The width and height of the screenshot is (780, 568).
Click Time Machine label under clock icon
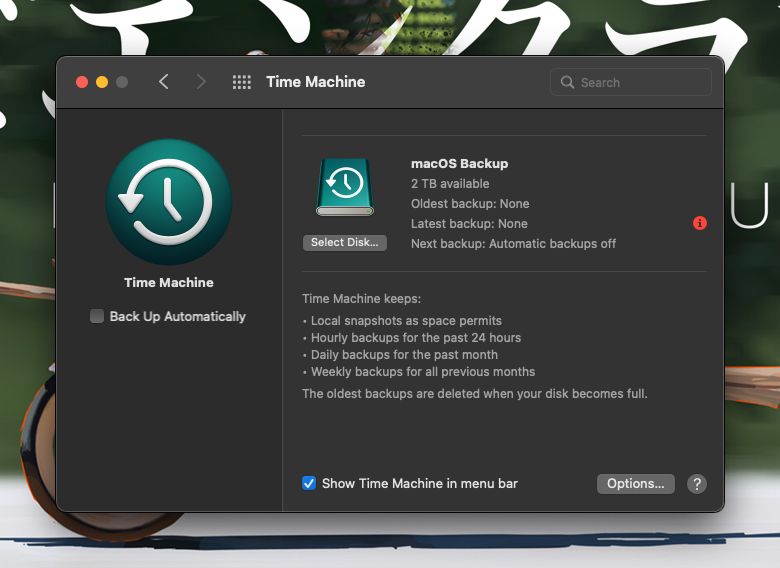(169, 283)
